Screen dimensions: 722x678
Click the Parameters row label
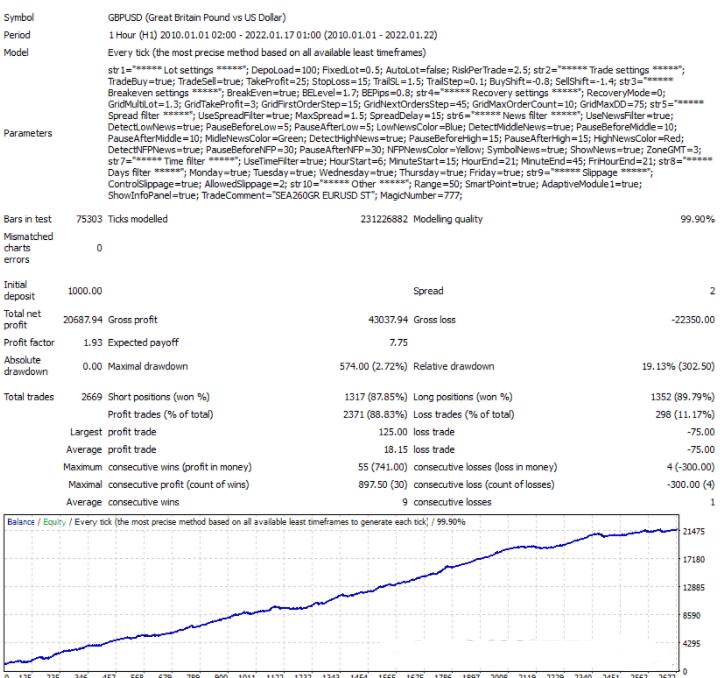coord(29,132)
